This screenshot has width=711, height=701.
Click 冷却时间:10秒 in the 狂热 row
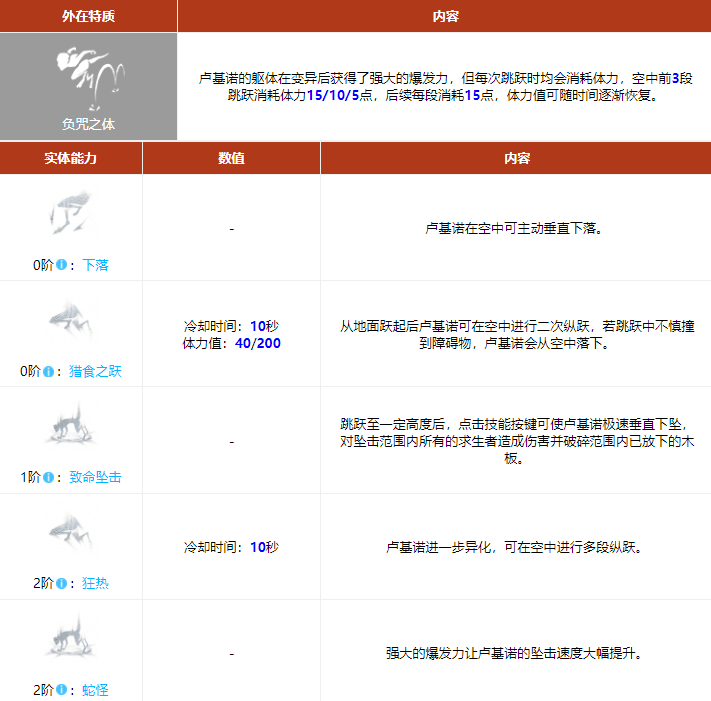tap(231, 547)
